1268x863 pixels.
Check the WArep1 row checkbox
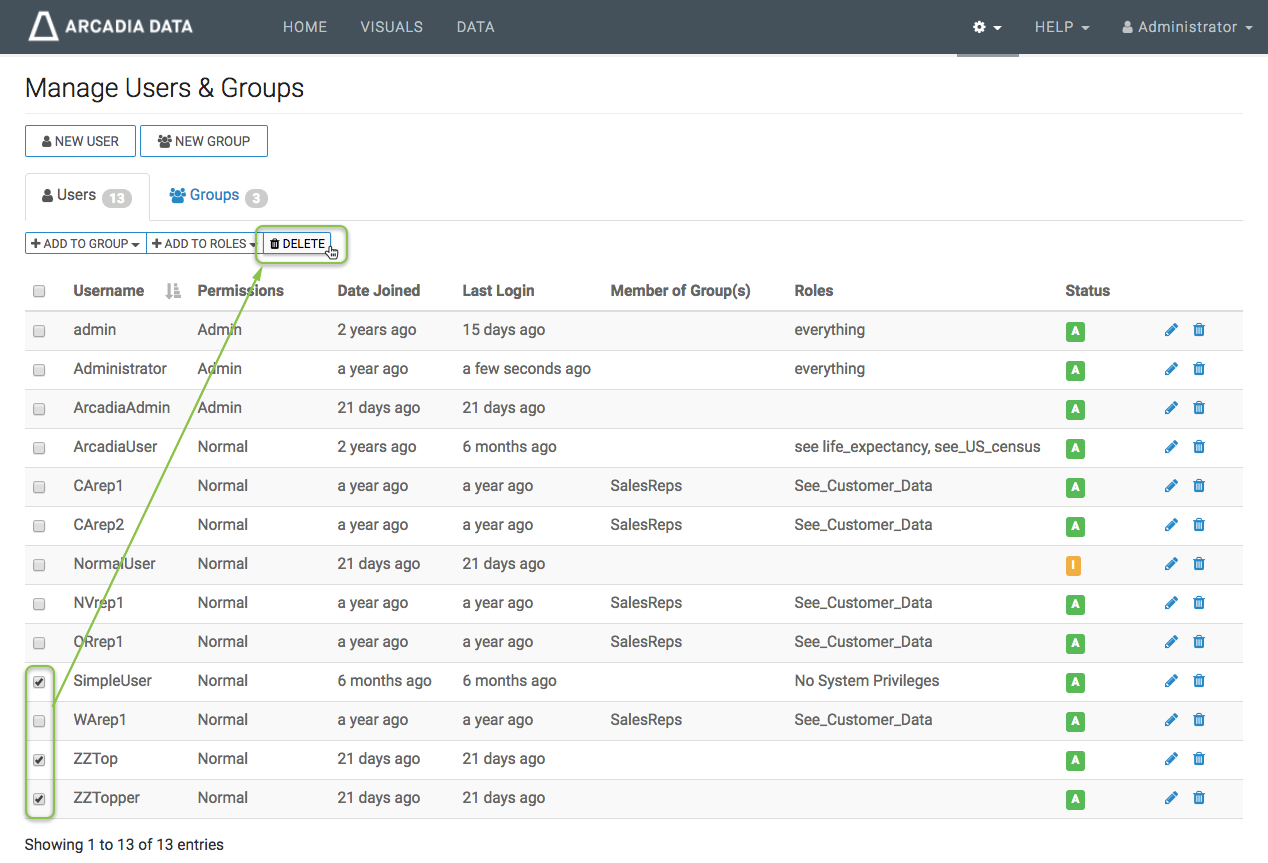click(39, 721)
